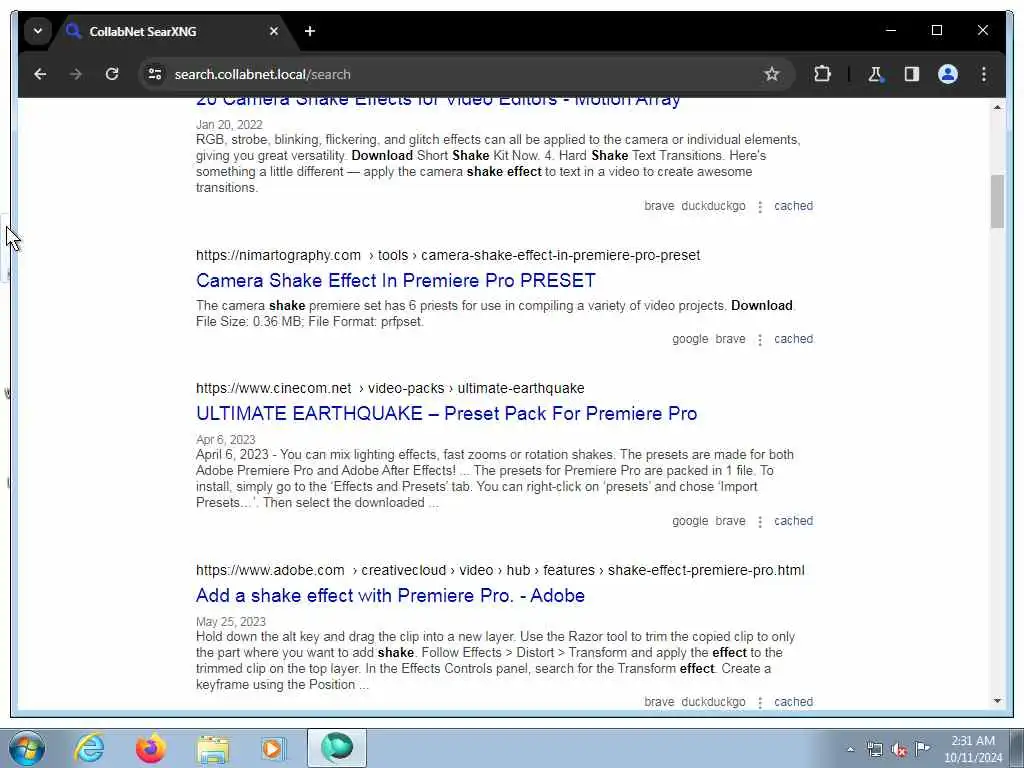Click the scrollbar down arrow

pyautogui.click(x=997, y=701)
